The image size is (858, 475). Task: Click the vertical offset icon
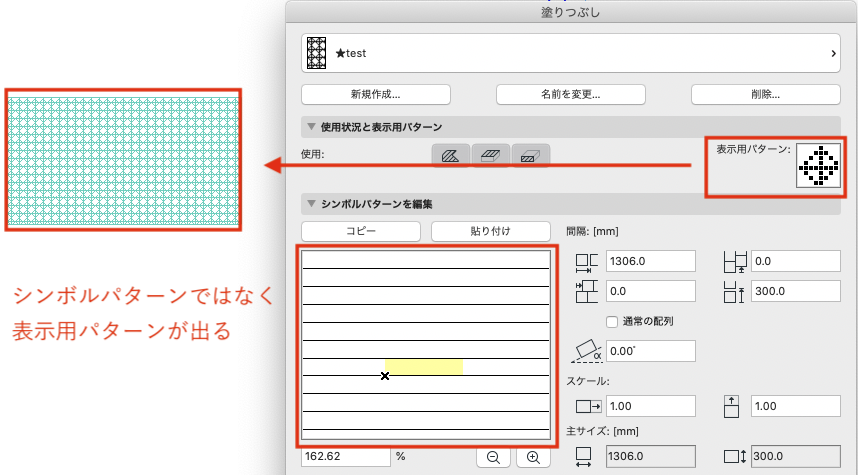[x=735, y=262]
